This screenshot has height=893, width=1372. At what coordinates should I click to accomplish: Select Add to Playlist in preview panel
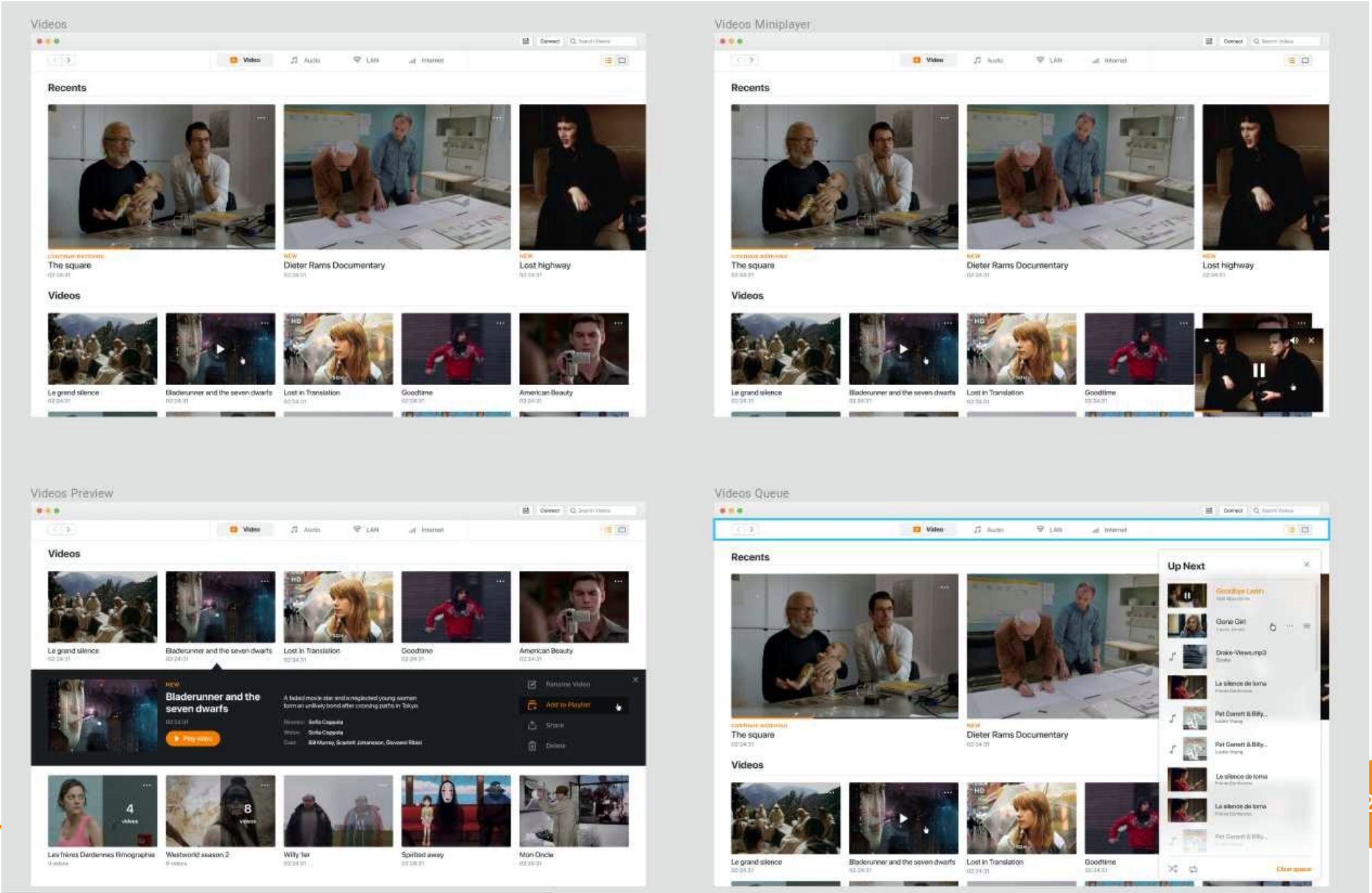coord(568,705)
